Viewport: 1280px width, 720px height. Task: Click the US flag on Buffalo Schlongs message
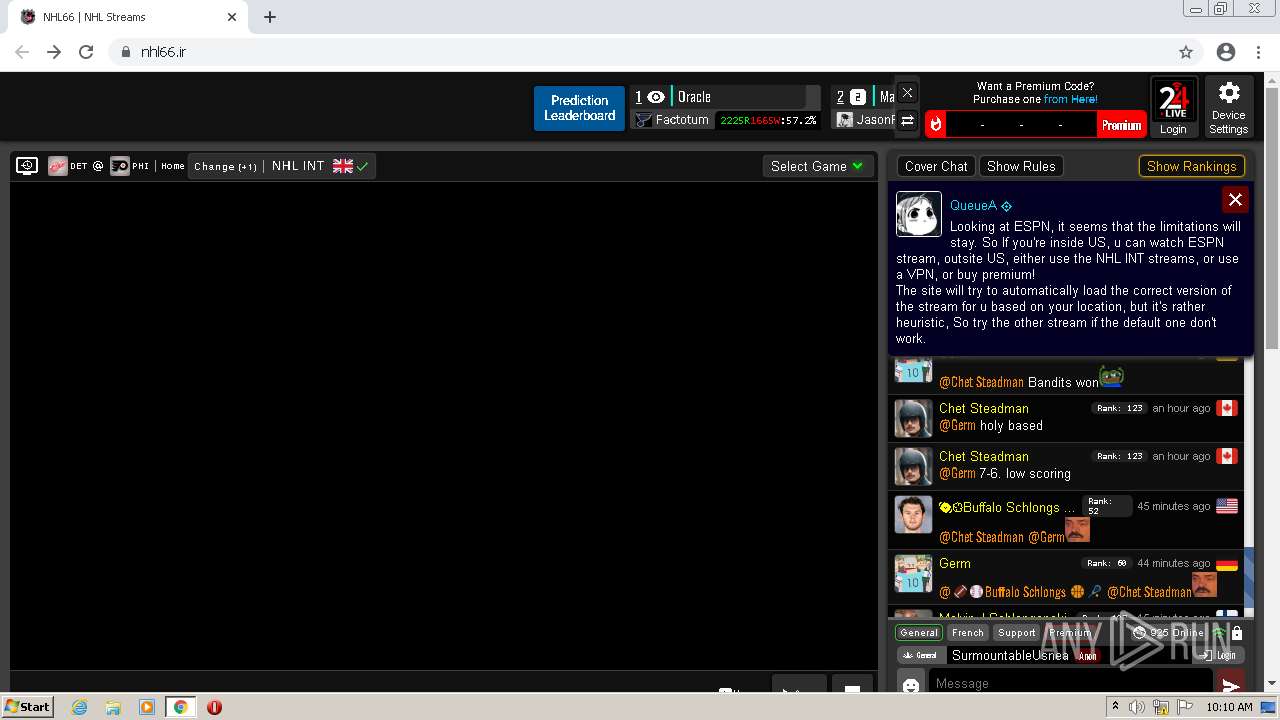(1226, 506)
